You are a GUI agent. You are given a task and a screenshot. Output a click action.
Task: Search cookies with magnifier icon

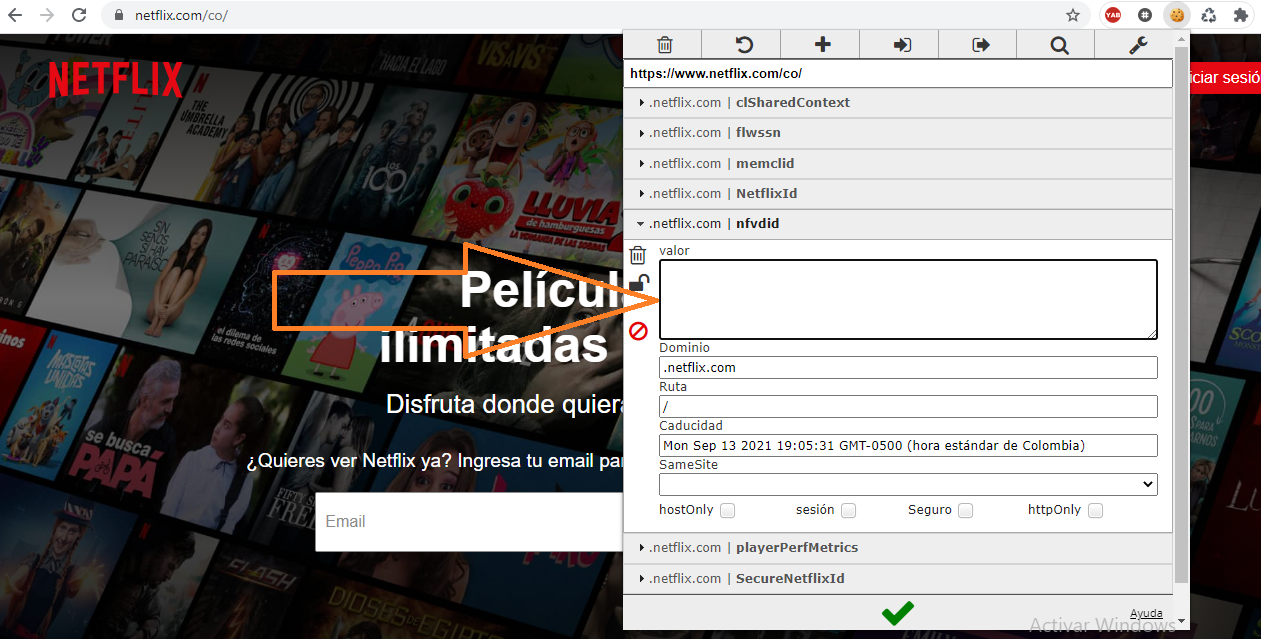[x=1059, y=45]
